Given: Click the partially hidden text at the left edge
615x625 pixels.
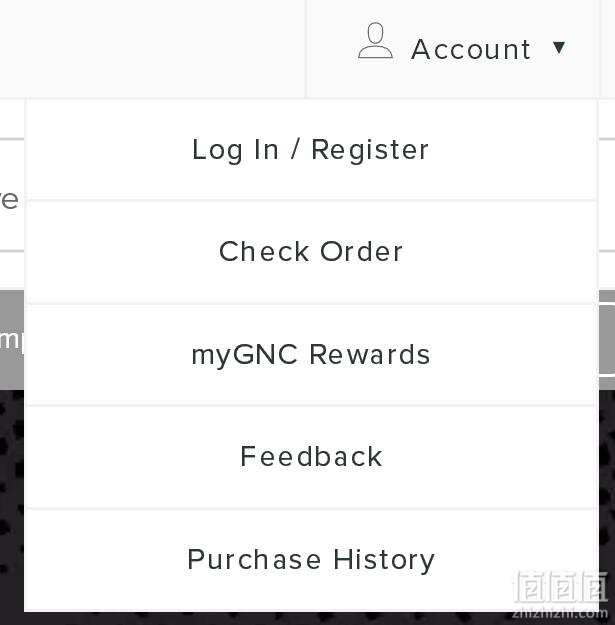Looking at the screenshot, I should click(9, 200).
